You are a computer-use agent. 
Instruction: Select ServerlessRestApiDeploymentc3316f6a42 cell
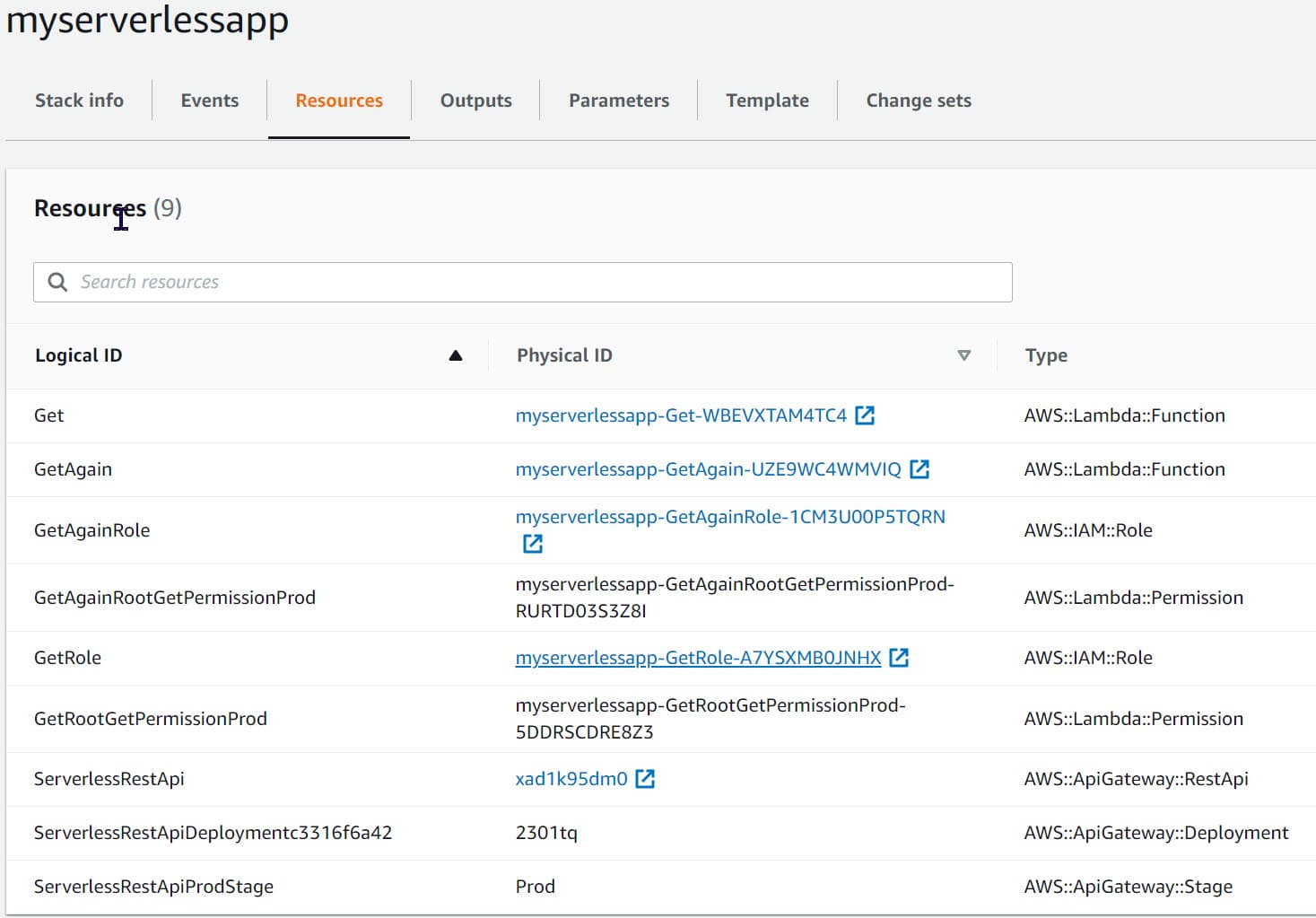[x=213, y=833]
